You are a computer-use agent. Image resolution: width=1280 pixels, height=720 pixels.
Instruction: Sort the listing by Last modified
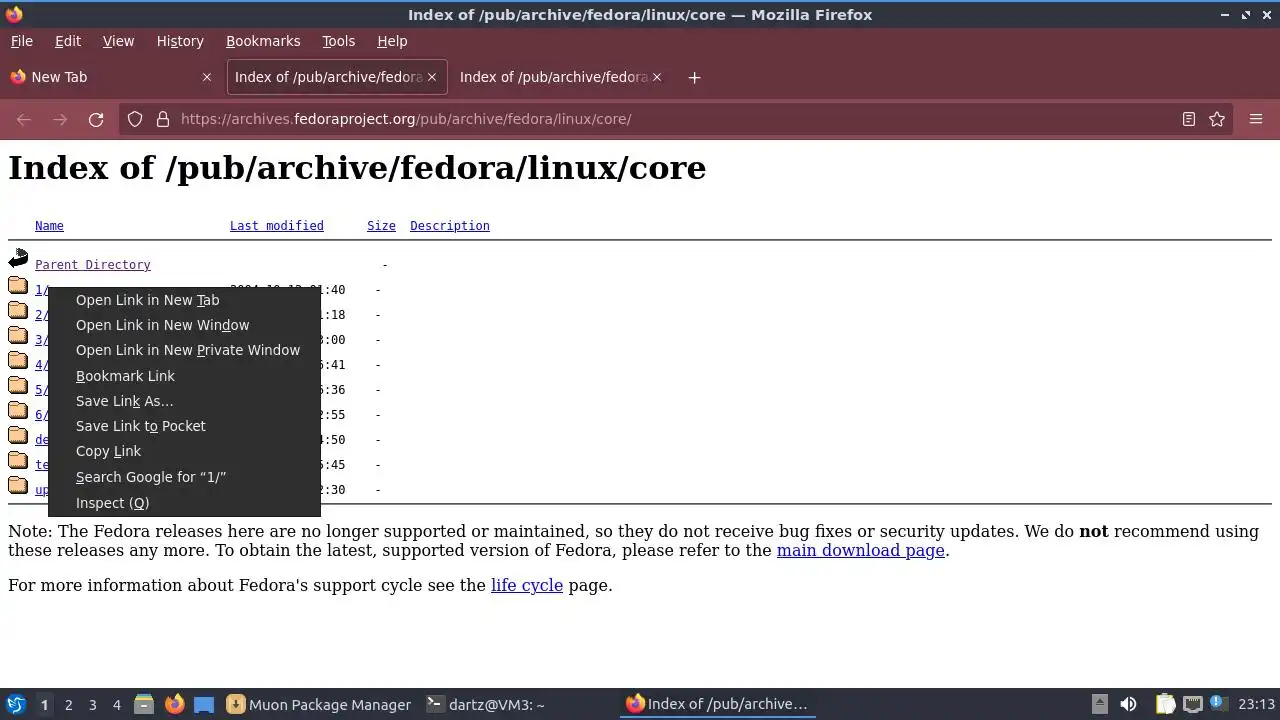[x=277, y=226]
